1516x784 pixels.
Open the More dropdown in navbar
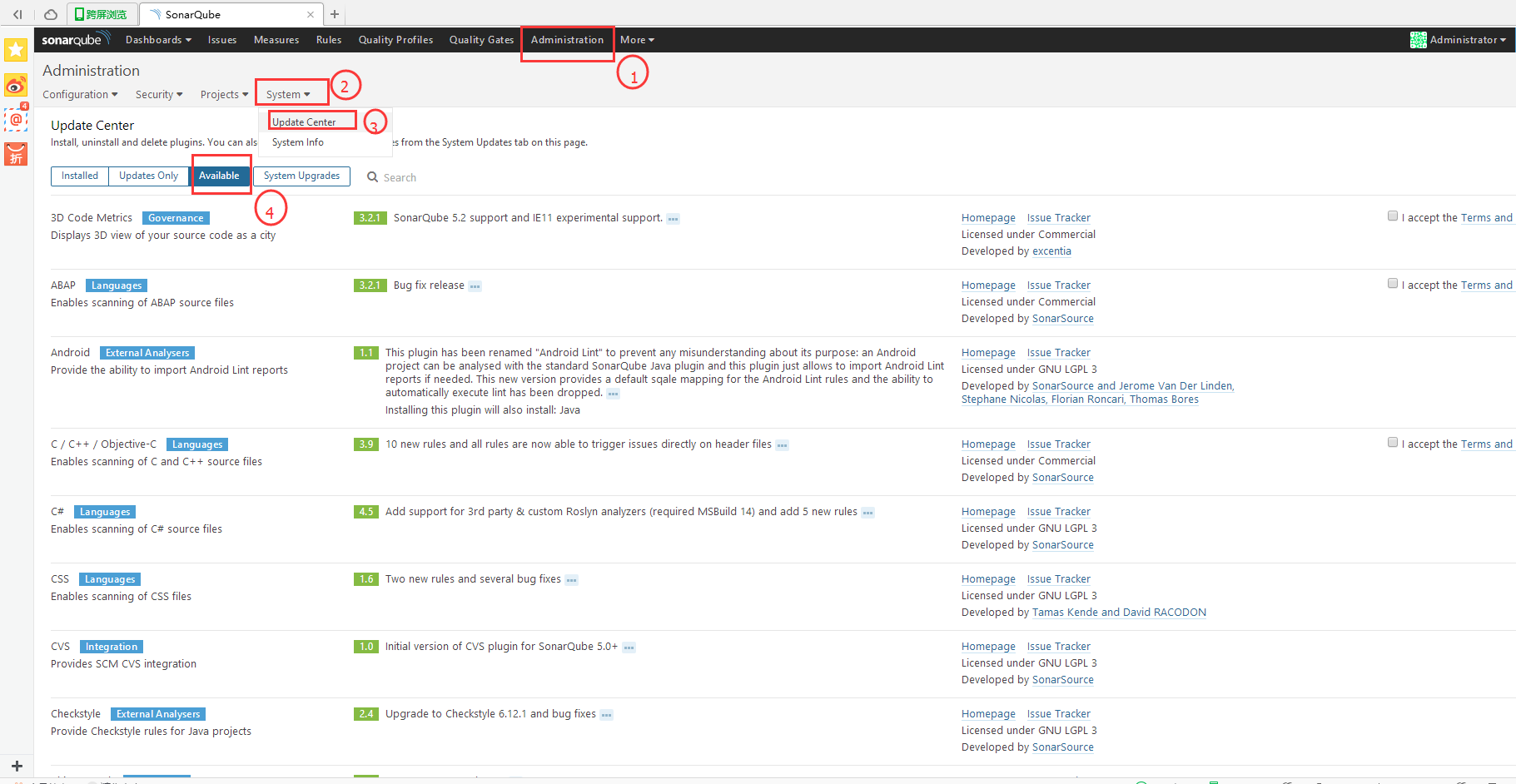[637, 40]
